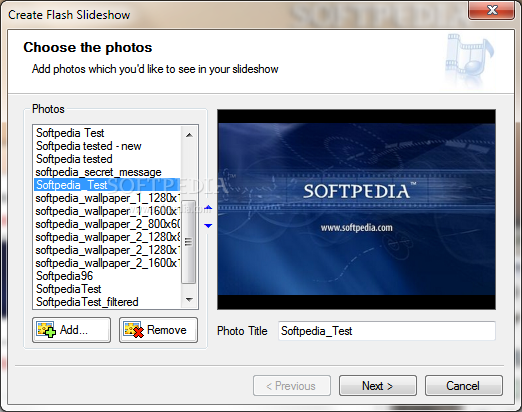Select 'softpedia_wallpaper_2_1600x' entry
The image size is (522, 412).
[x=107, y=263]
